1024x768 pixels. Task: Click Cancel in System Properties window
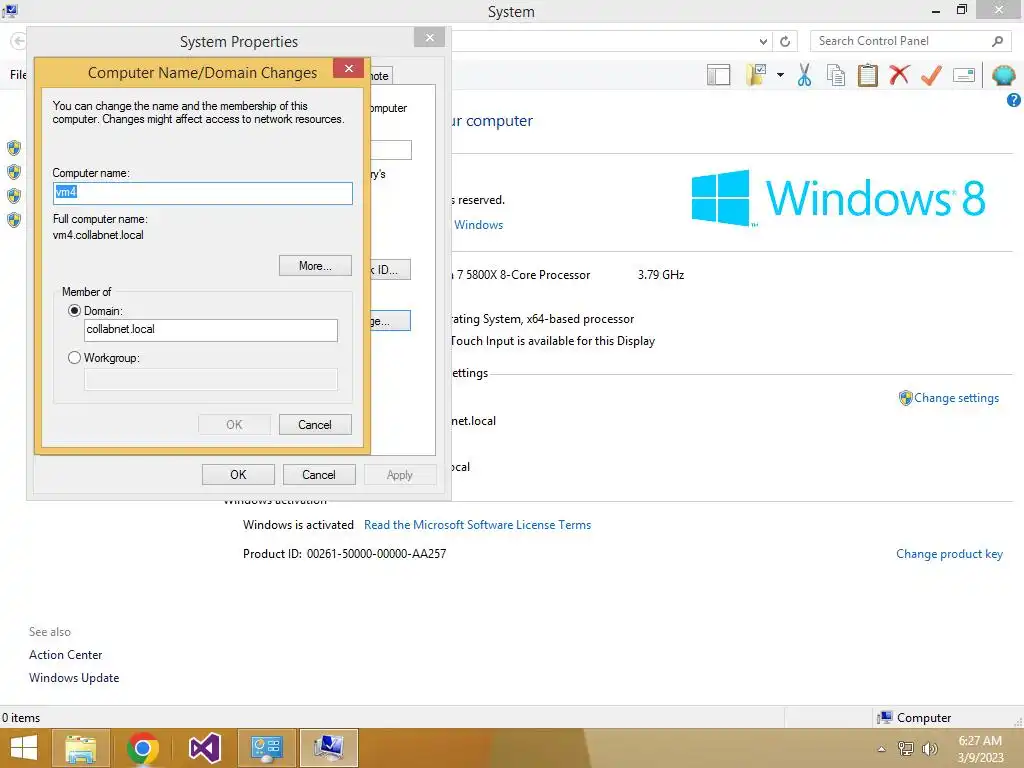coord(319,475)
